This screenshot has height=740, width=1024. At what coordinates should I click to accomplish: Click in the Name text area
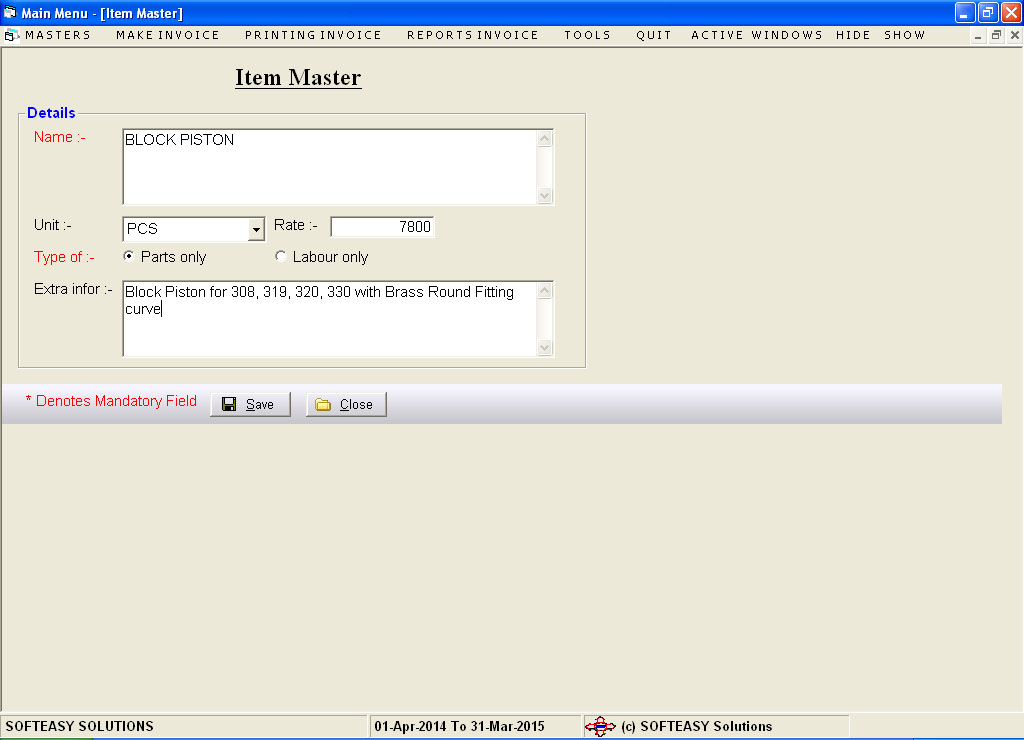pyautogui.click(x=330, y=167)
